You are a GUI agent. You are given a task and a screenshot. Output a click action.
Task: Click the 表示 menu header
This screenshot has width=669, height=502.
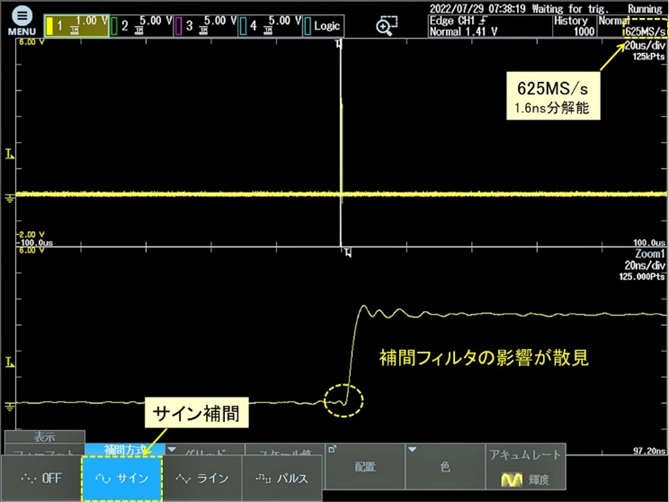click(x=45, y=436)
